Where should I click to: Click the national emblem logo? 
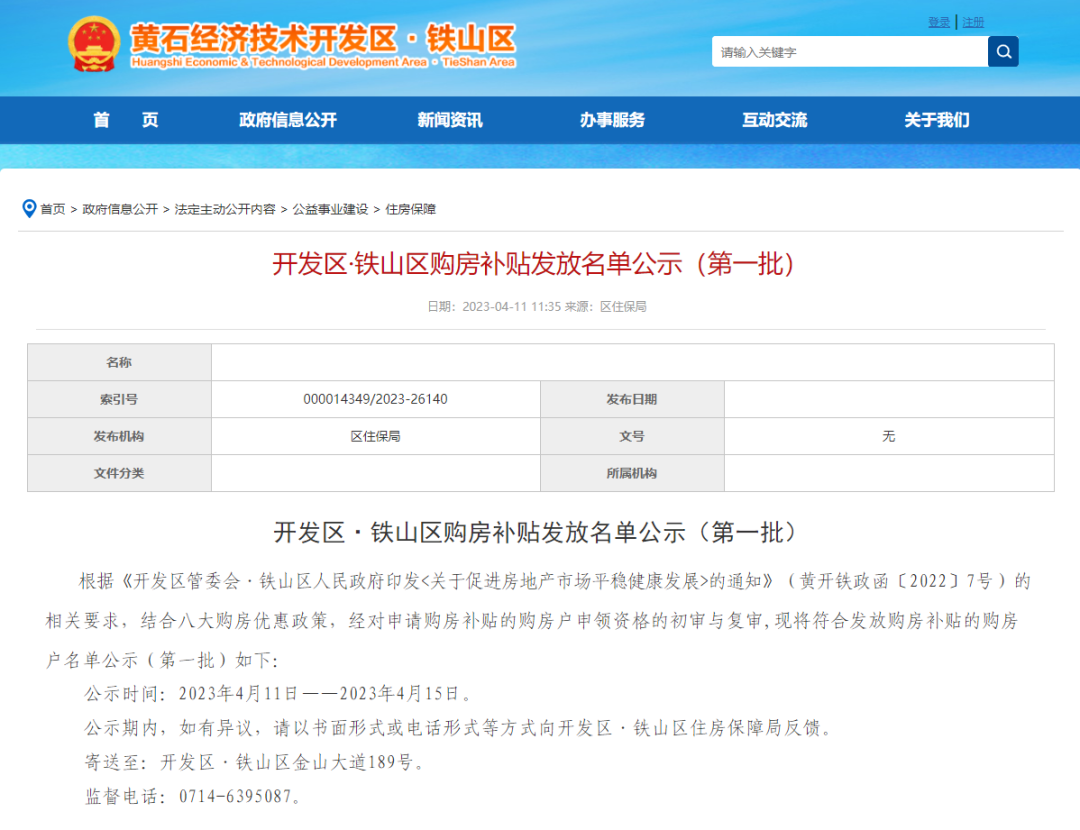(94, 44)
